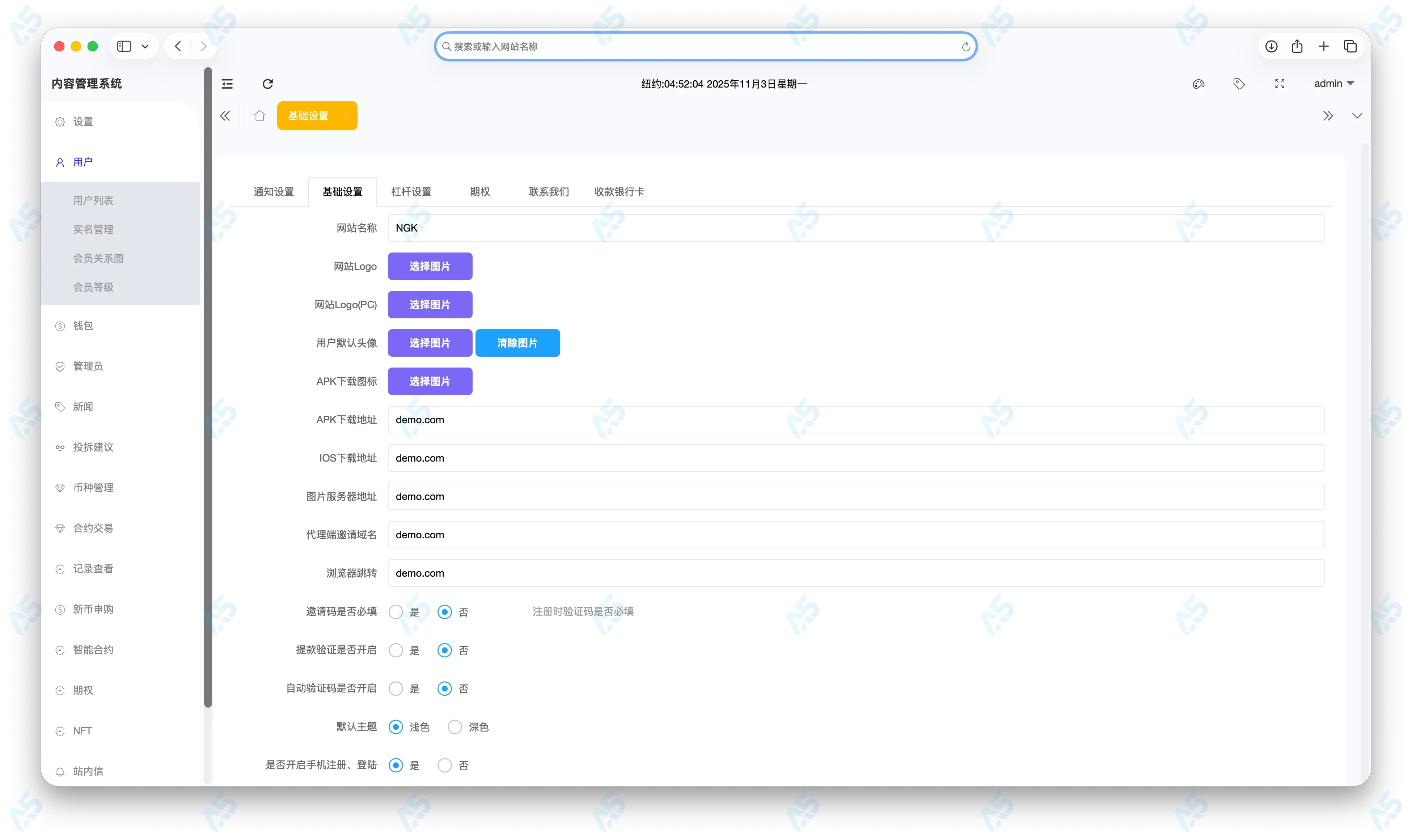1412x840 pixels.
Task: Open the 联系我们 tab
Action: [548, 192]
